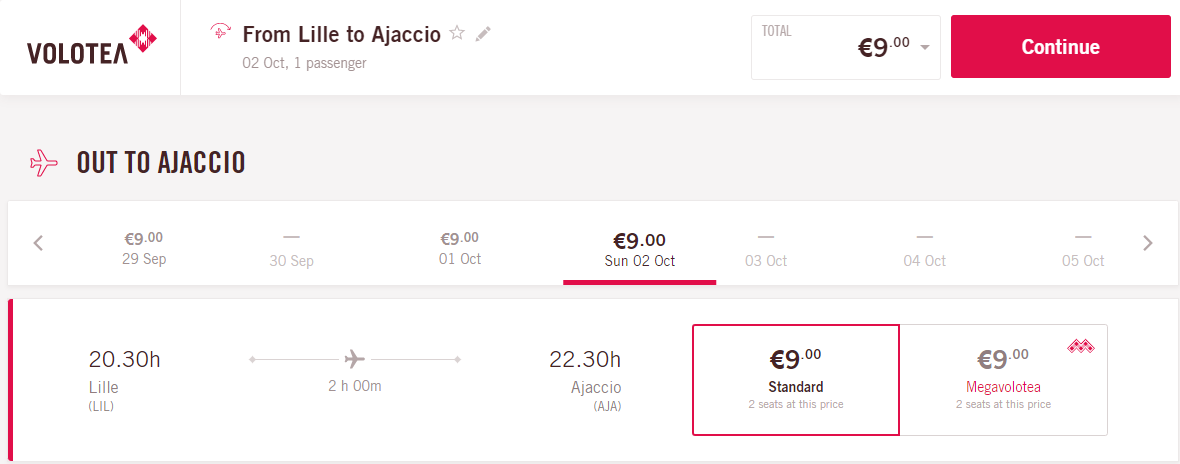Click the Megavolotea diamond logo icon
The height and width of the screenshot is (464, 1180).
[1081, 347]
